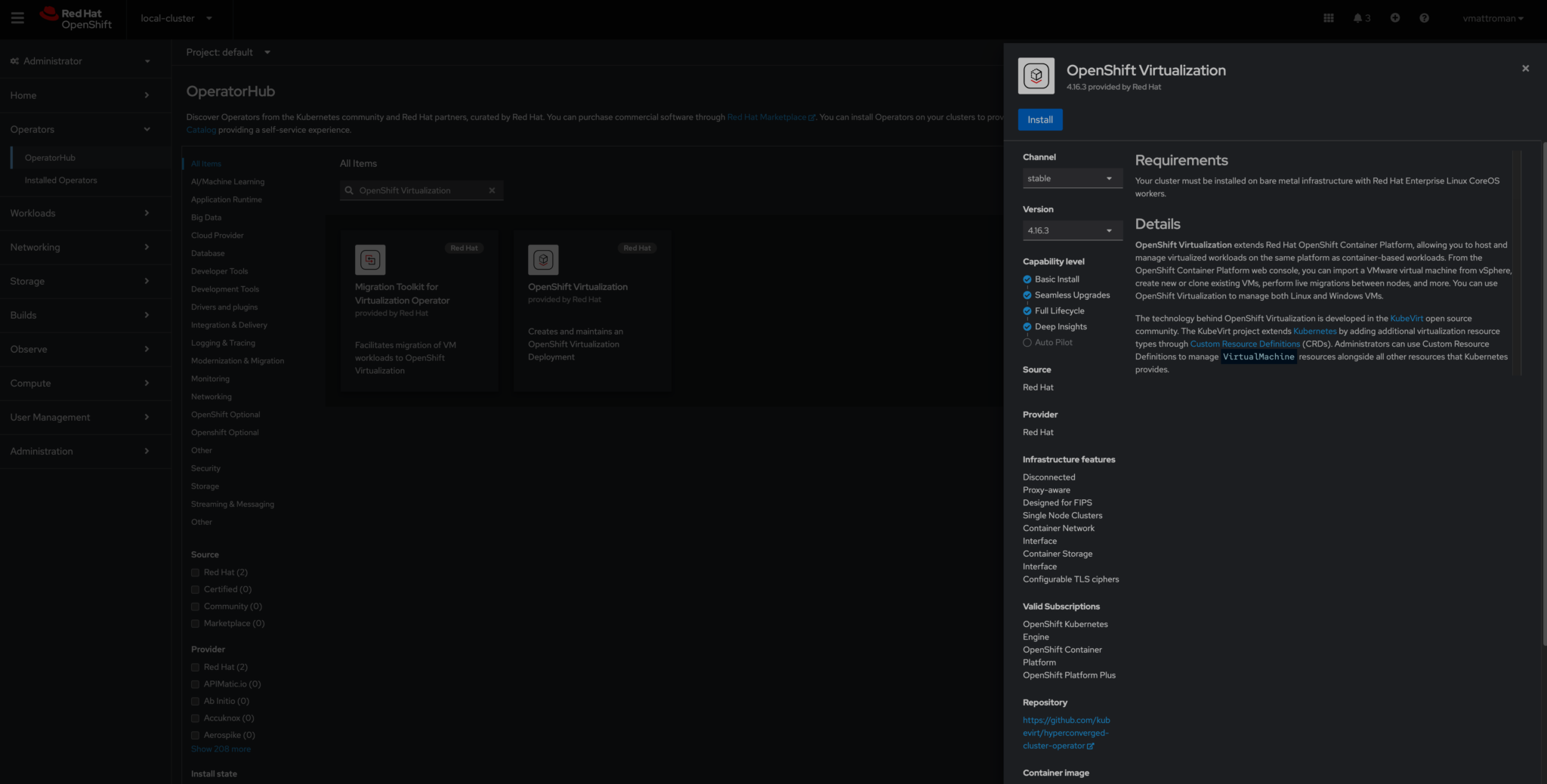1547x784 pixels.
Task: Close the OpenShift Virtualization details panel
Action: tap(1525, 69)
